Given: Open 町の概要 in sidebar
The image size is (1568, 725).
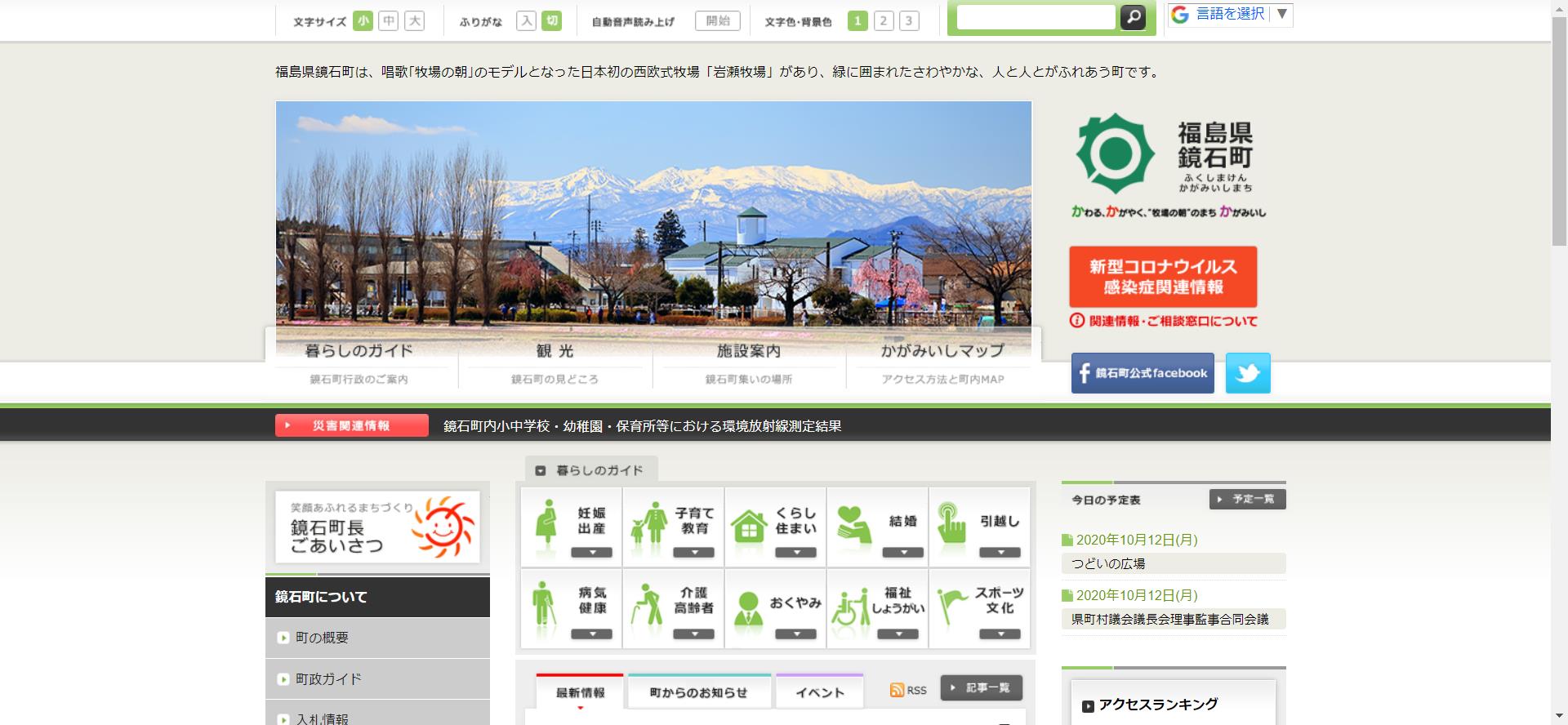Looking at the screenshot, I should (x=377, y=638).
